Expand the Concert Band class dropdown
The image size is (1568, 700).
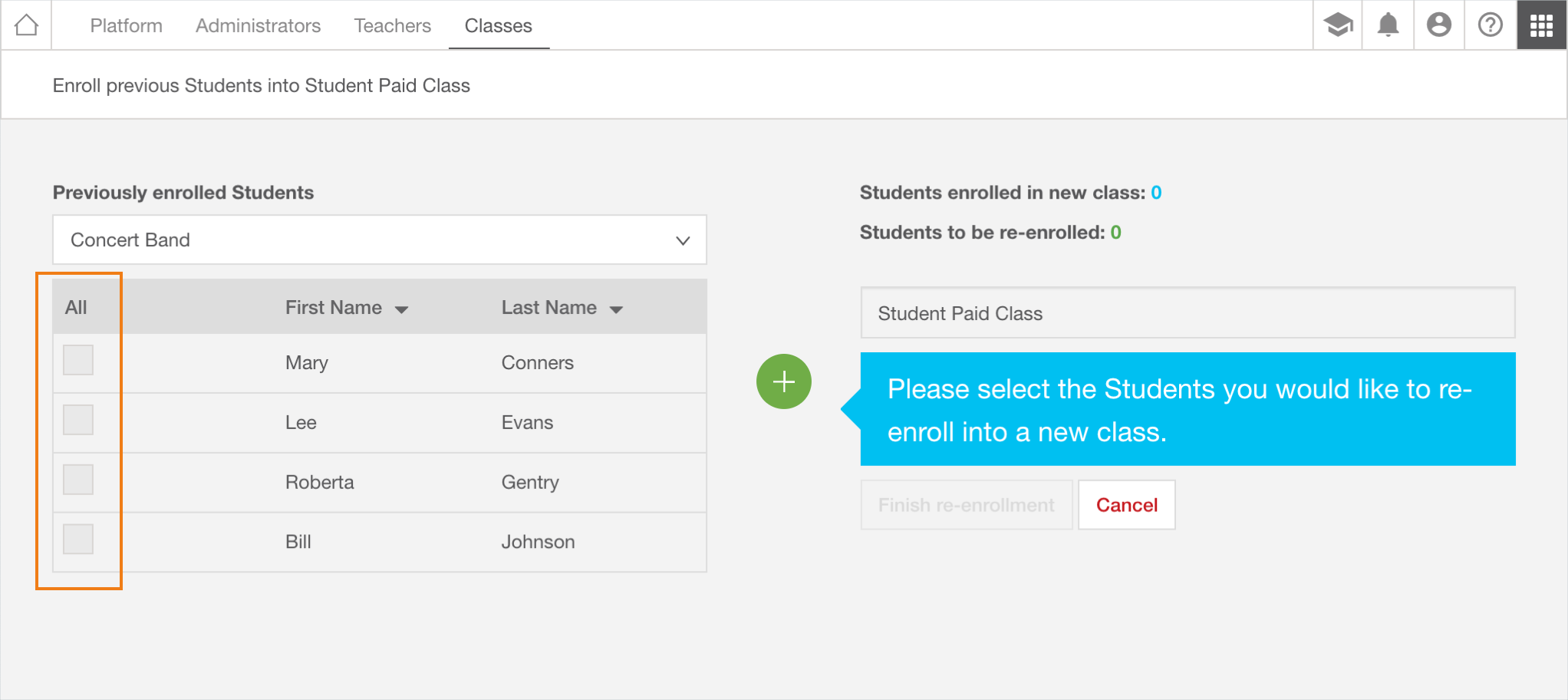(x=380, y=240)
